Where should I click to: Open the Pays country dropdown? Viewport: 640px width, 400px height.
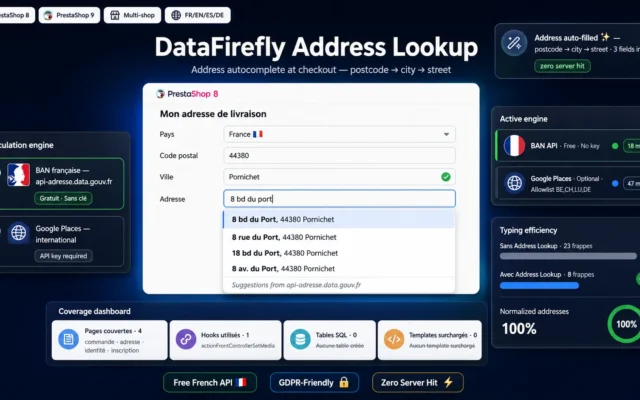coord(339,134)
